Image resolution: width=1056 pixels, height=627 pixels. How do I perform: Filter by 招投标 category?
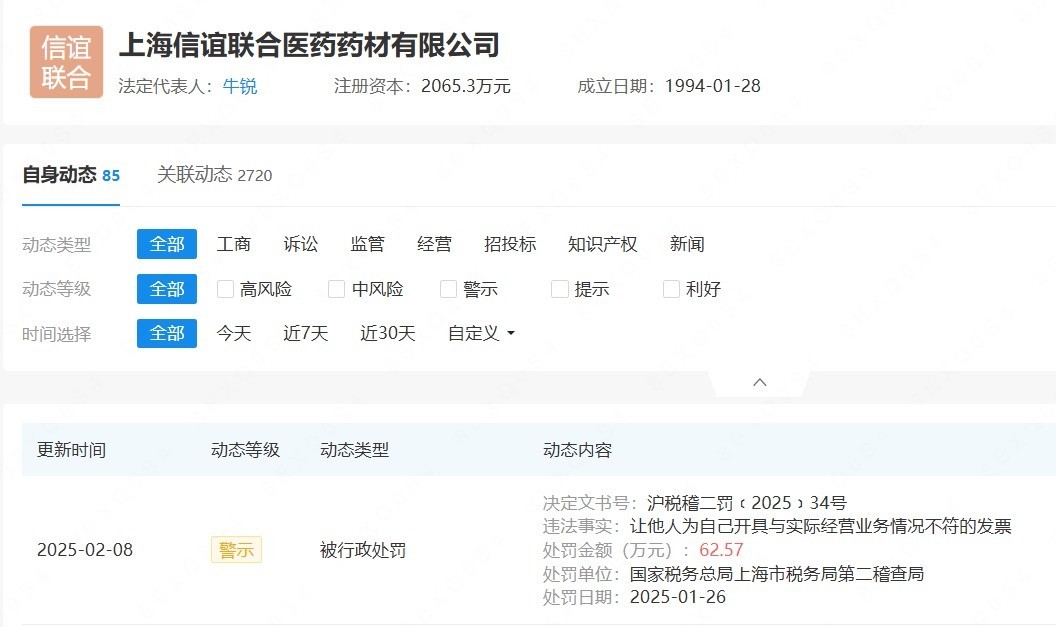coord(510,243)
